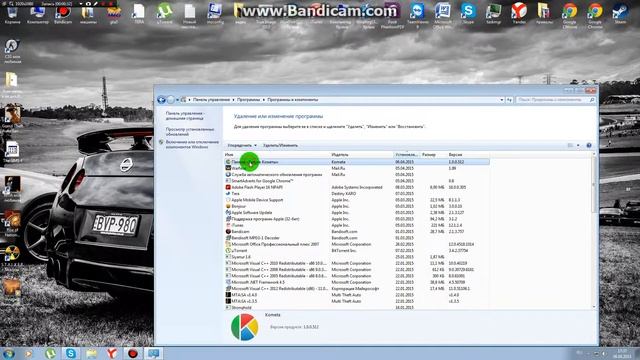
Task: Select Apple Mobile Device Support entry
Action: 357,200
